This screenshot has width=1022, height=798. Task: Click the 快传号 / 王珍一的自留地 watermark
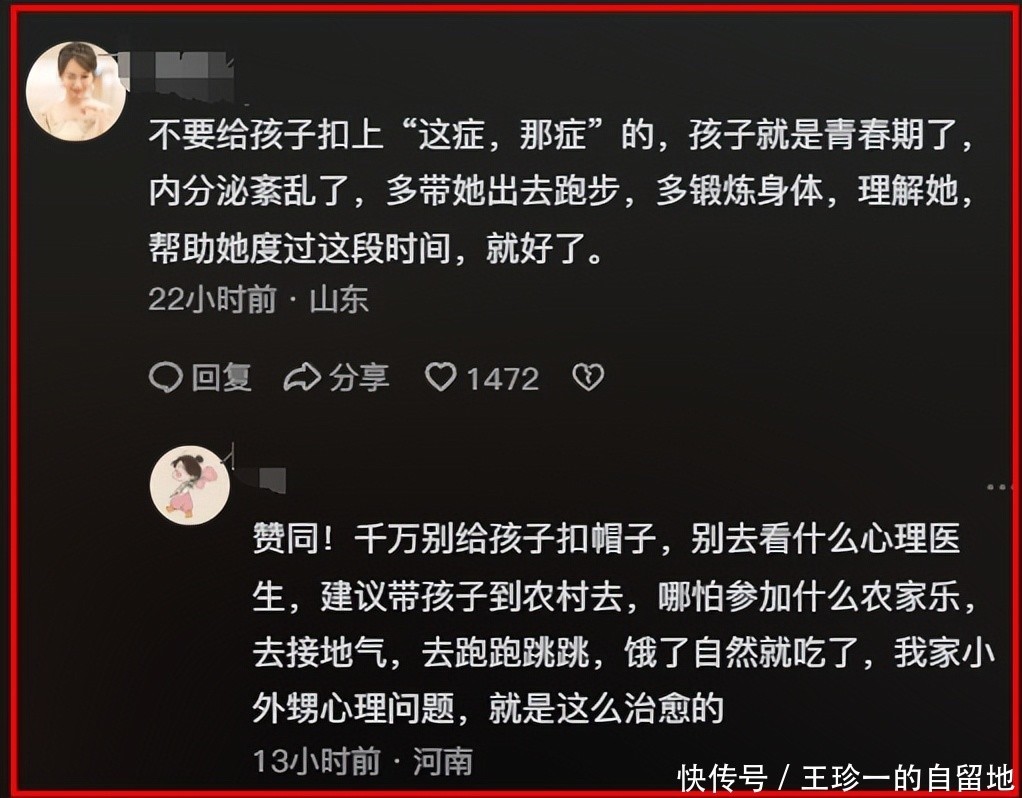click(x=846, y=778)
